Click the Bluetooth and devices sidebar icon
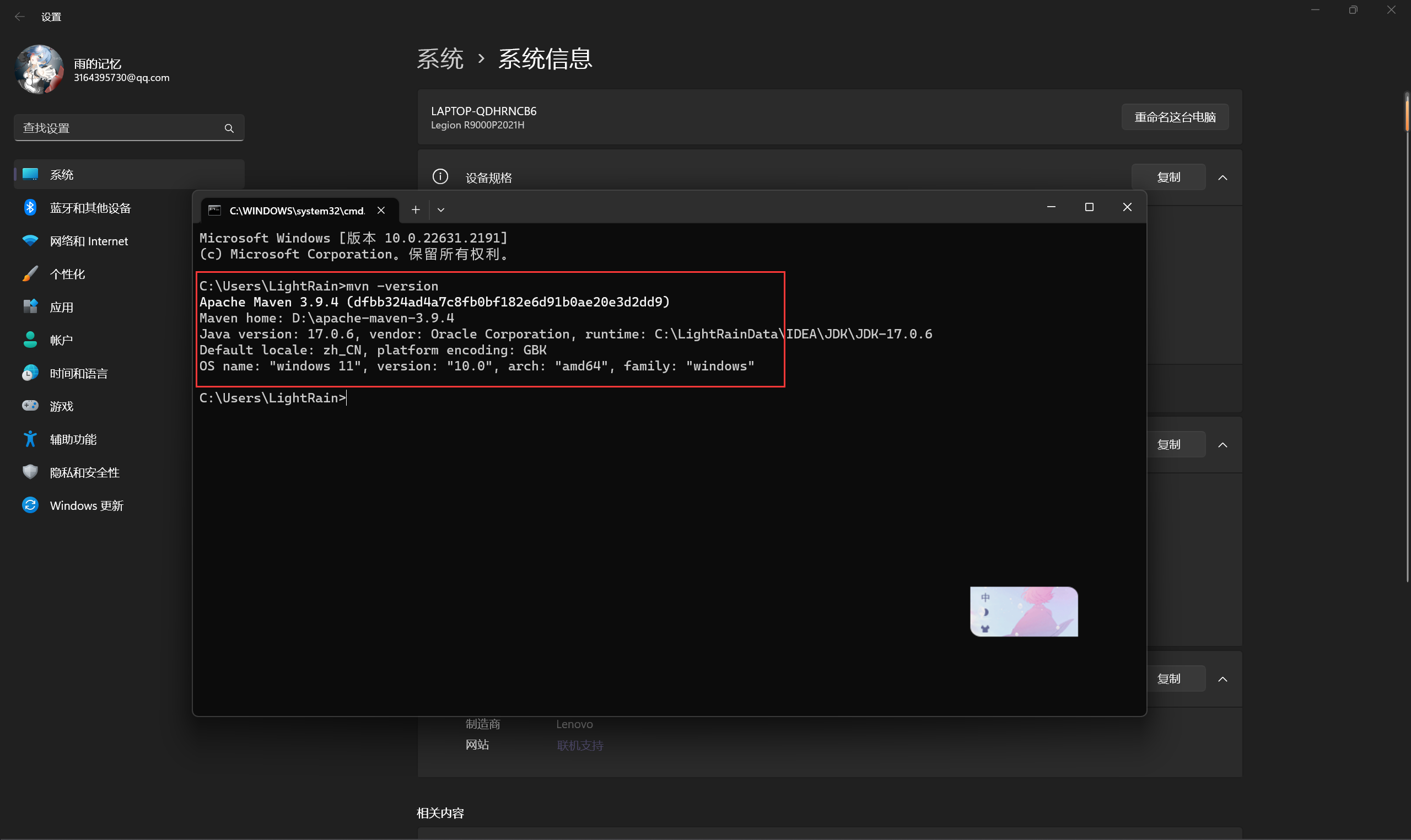This screenshot has height=840, width=1411. click(x=30, y=208)
